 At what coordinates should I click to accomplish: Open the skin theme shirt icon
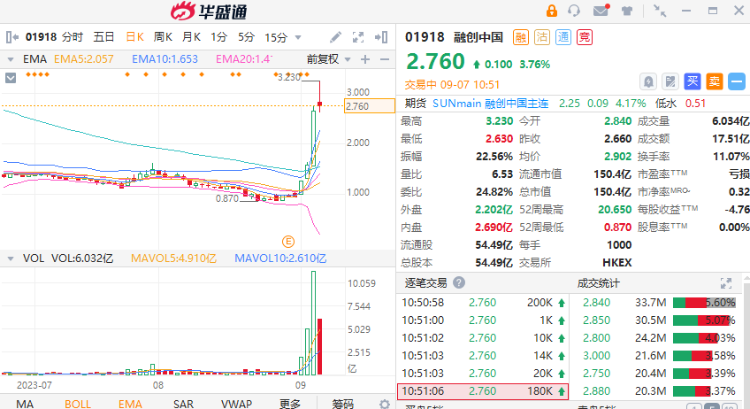point(627,11)
